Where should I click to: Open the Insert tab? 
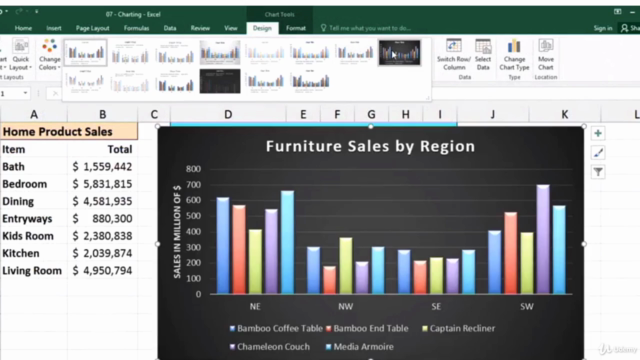click(54, 28)
